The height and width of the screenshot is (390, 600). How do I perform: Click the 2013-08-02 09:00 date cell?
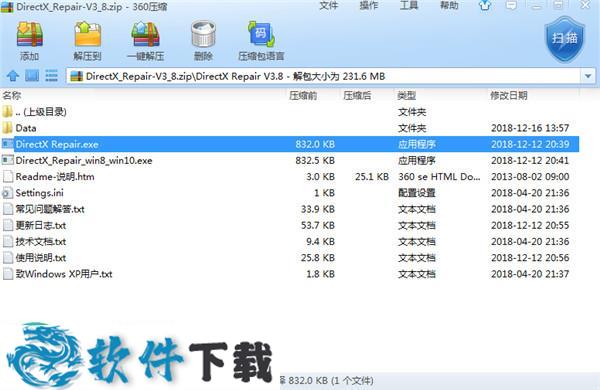click(x=530, y=176)
